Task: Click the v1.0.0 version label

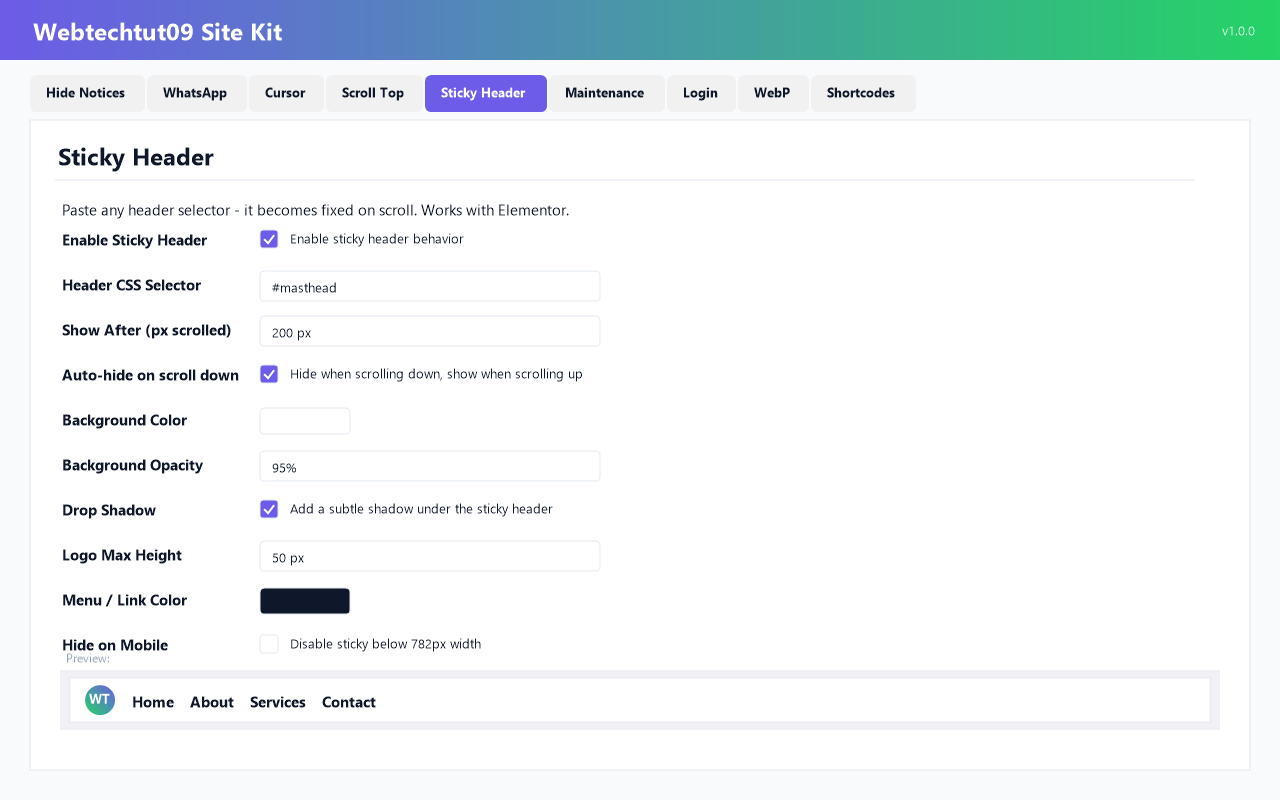Action: click(1238, 31)
